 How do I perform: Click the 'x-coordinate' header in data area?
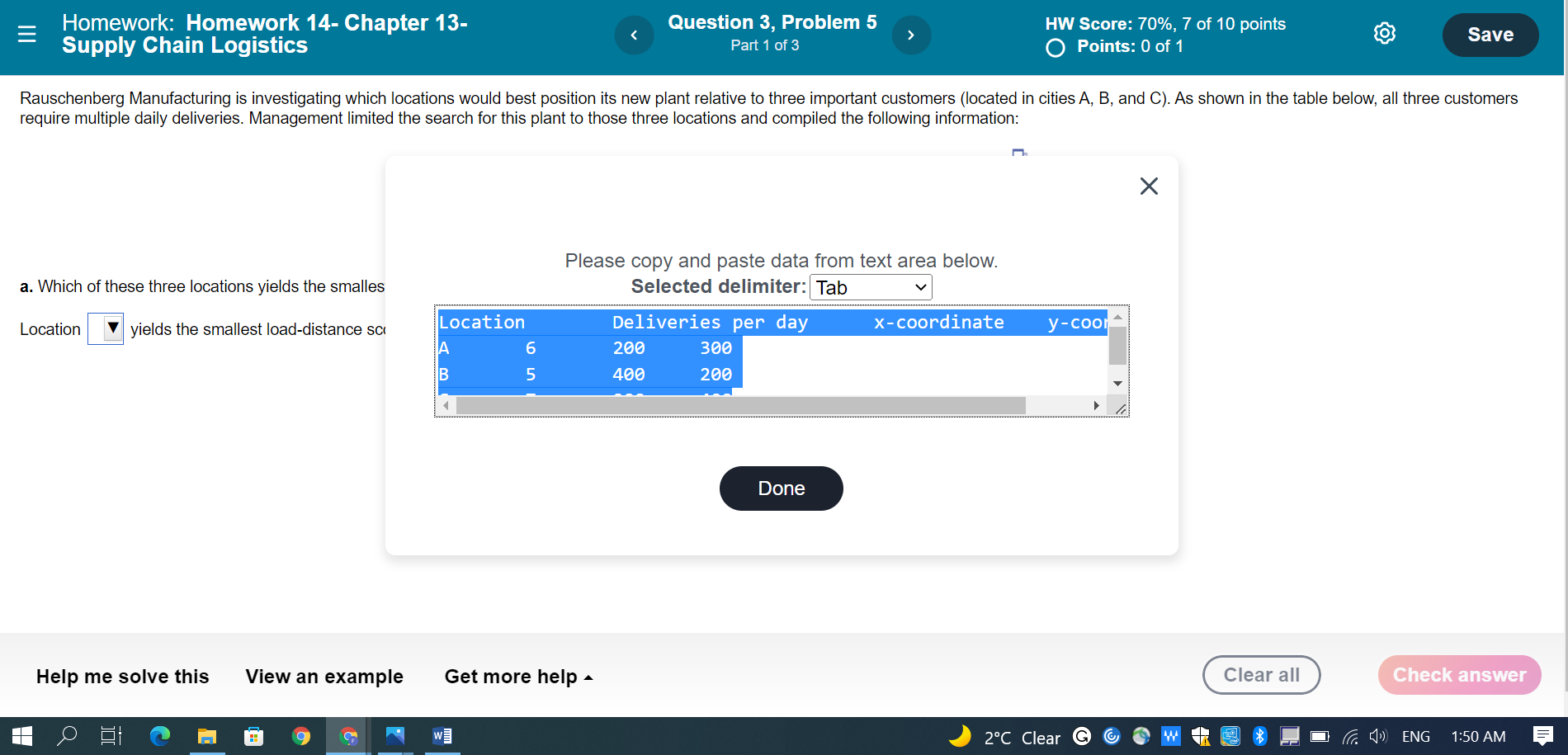coord(939,322)
